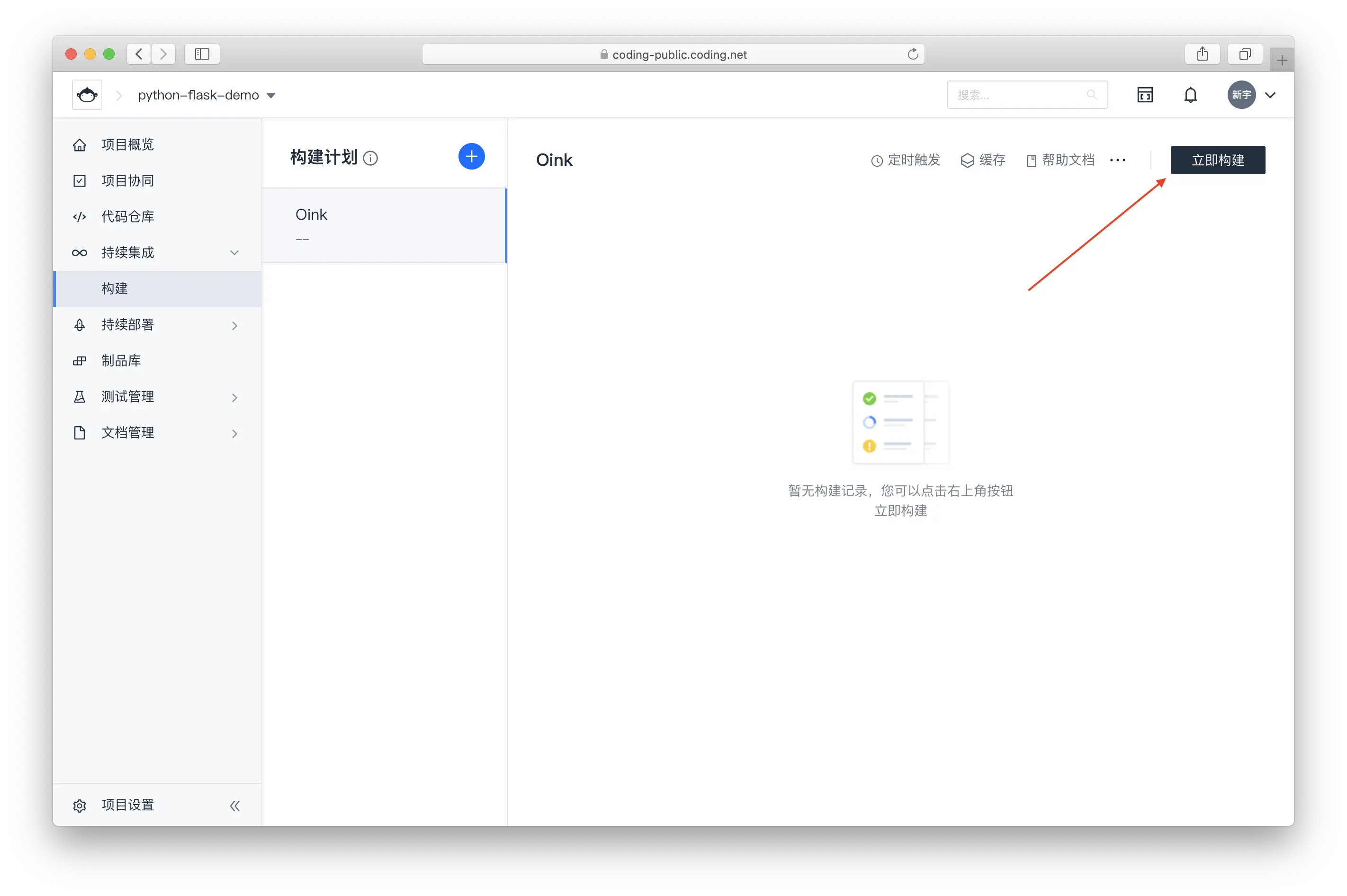This screenshot has height=896, width=1347.
Task: Click the 立即构建 button
Action: (1217, 160)
